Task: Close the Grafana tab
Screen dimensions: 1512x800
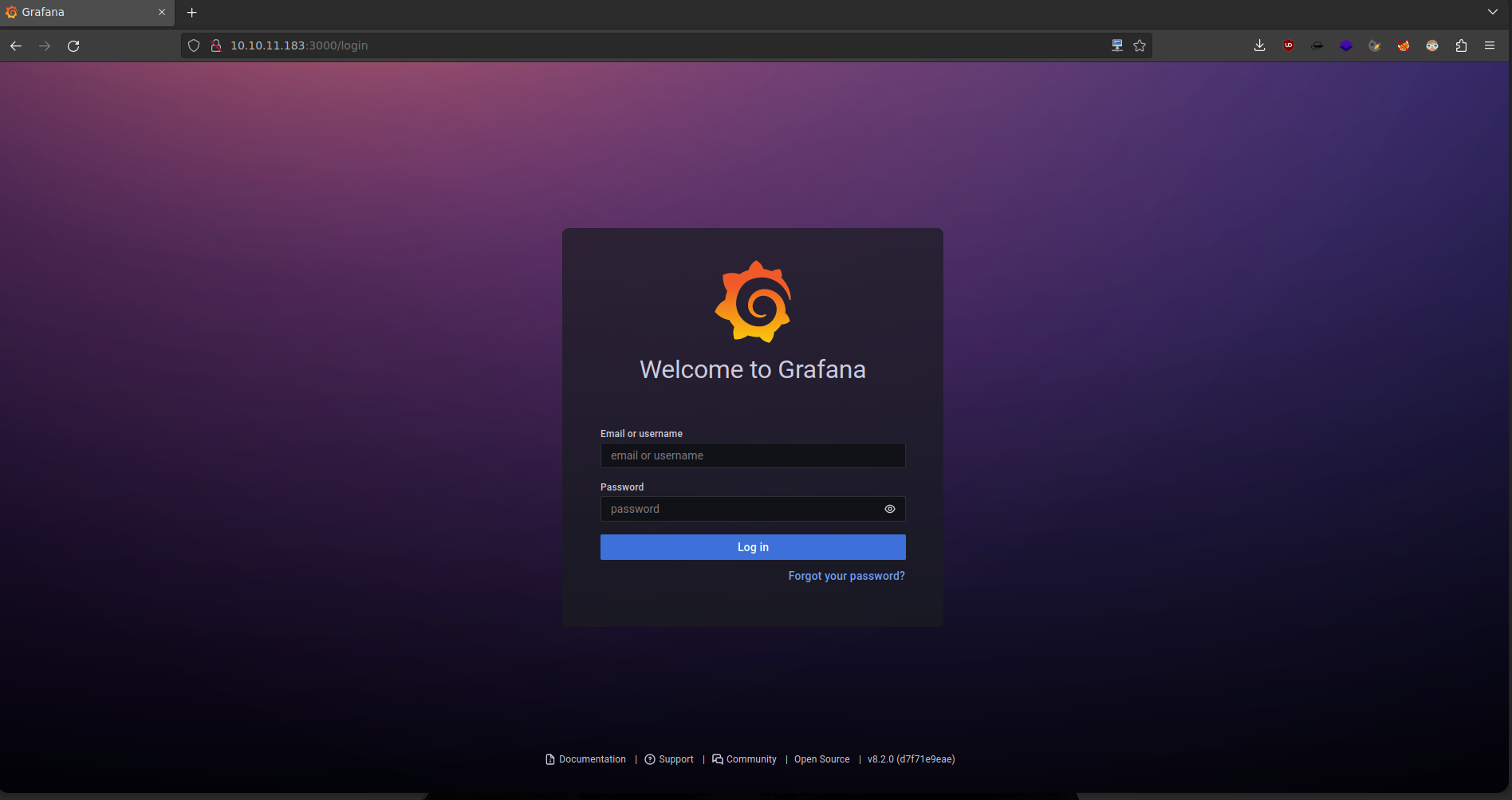Action: coord(162,12)
